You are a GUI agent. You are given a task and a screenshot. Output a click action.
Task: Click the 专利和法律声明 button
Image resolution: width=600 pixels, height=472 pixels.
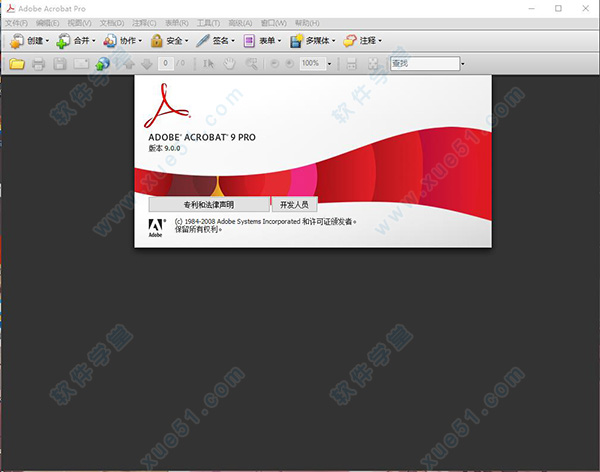click(x=209, y=204)
